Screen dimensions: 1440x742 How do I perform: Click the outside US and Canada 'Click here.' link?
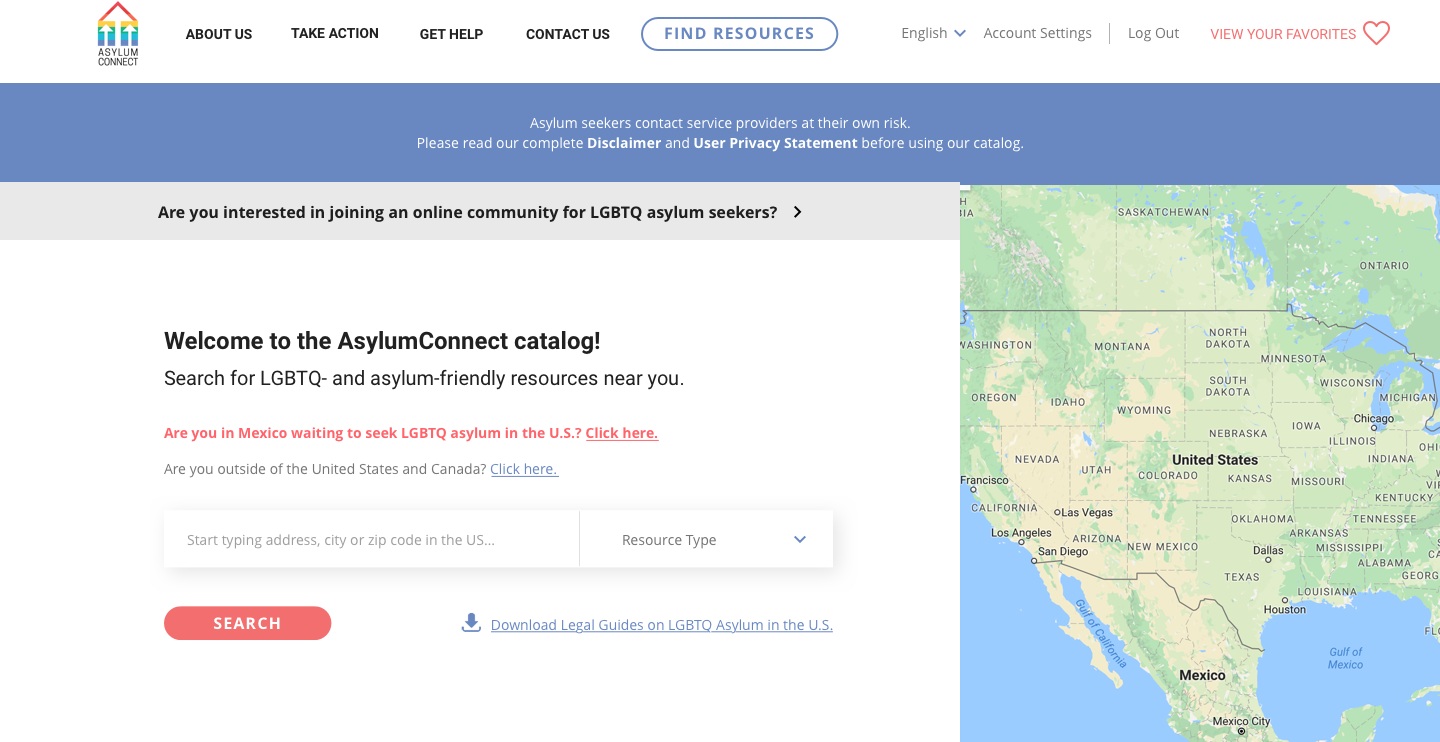(524, 469)
